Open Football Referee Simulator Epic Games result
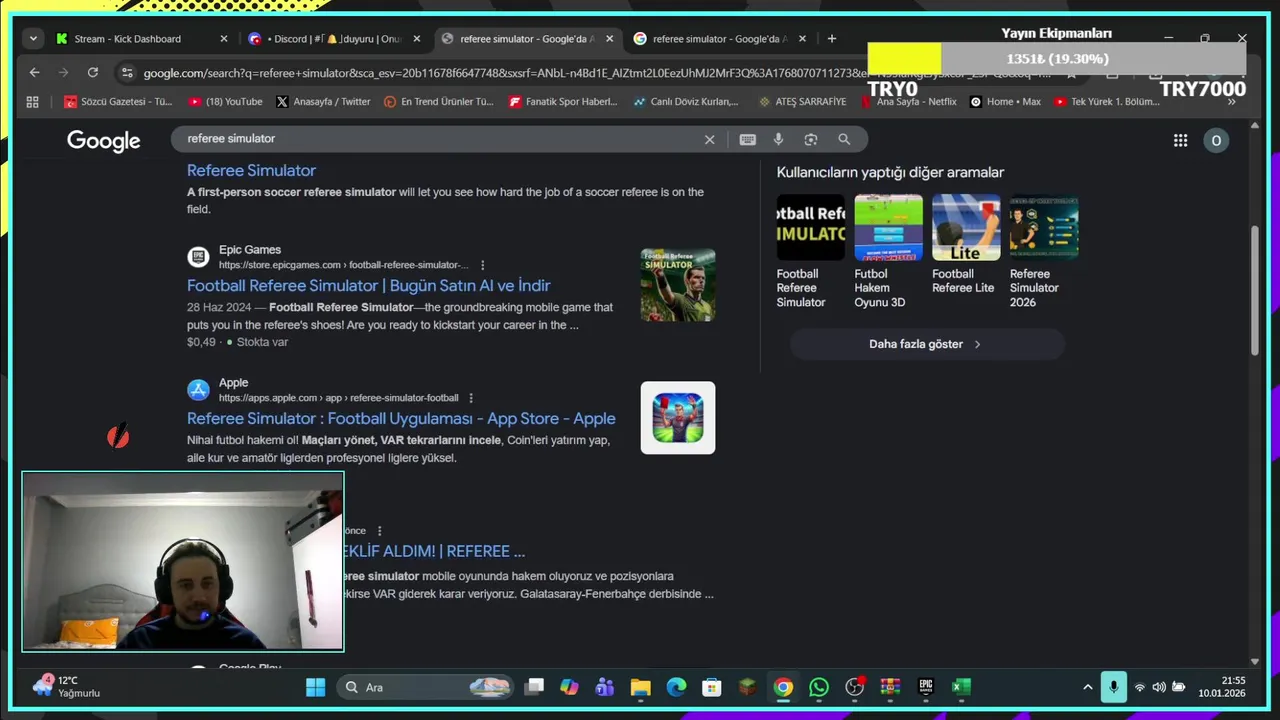This screenshot has height=720, width=1280. pos(368,286)
